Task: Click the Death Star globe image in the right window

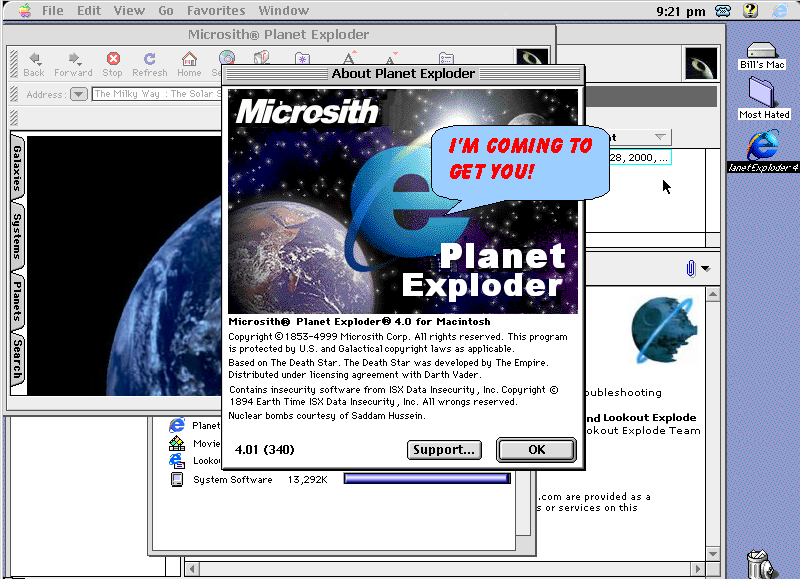Action: 663,330
